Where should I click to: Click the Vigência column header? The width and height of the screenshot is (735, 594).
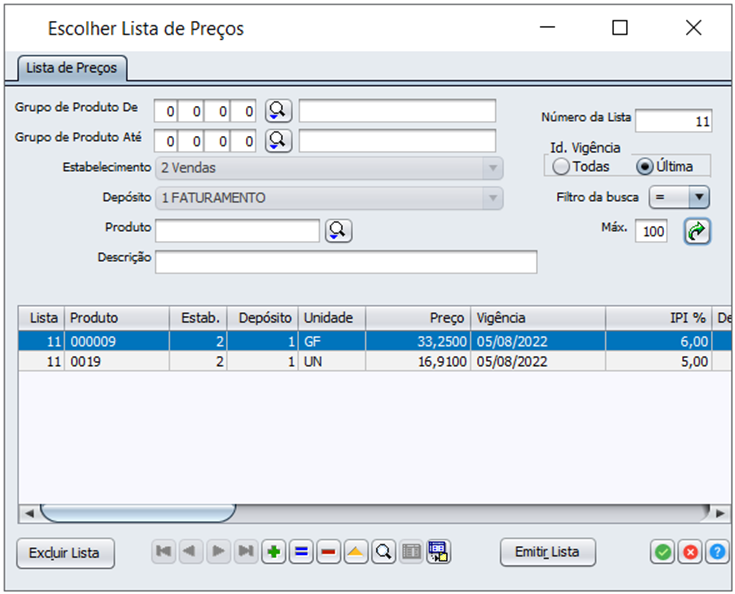[x=538, y=318]
